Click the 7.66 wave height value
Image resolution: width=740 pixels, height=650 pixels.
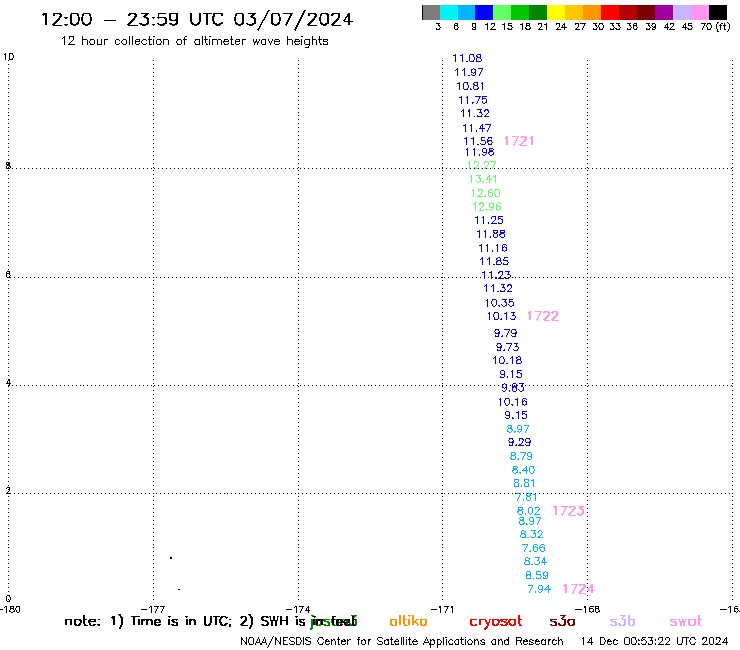click(x=534, y=549)
